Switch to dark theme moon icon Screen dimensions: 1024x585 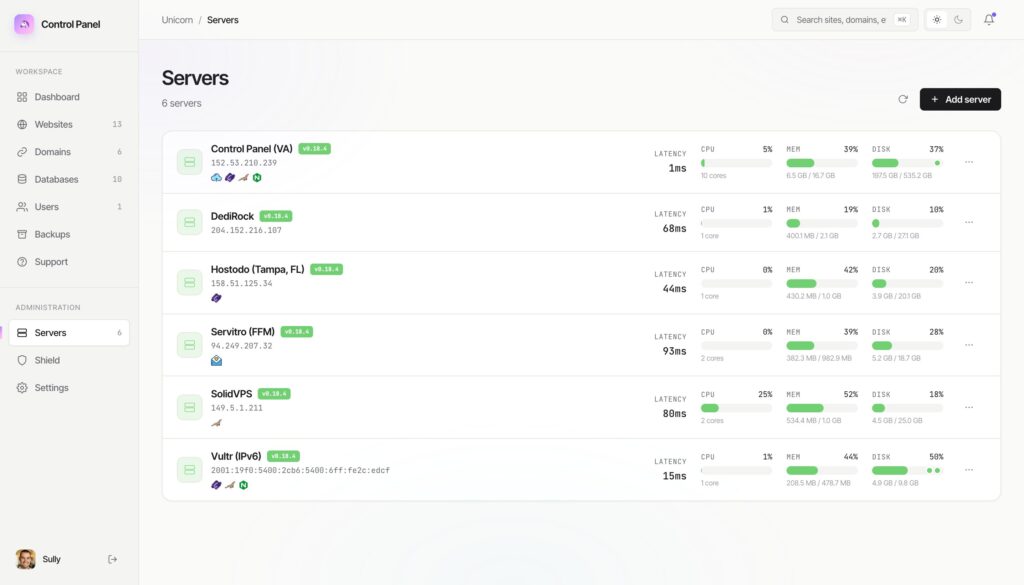(959, 20)
